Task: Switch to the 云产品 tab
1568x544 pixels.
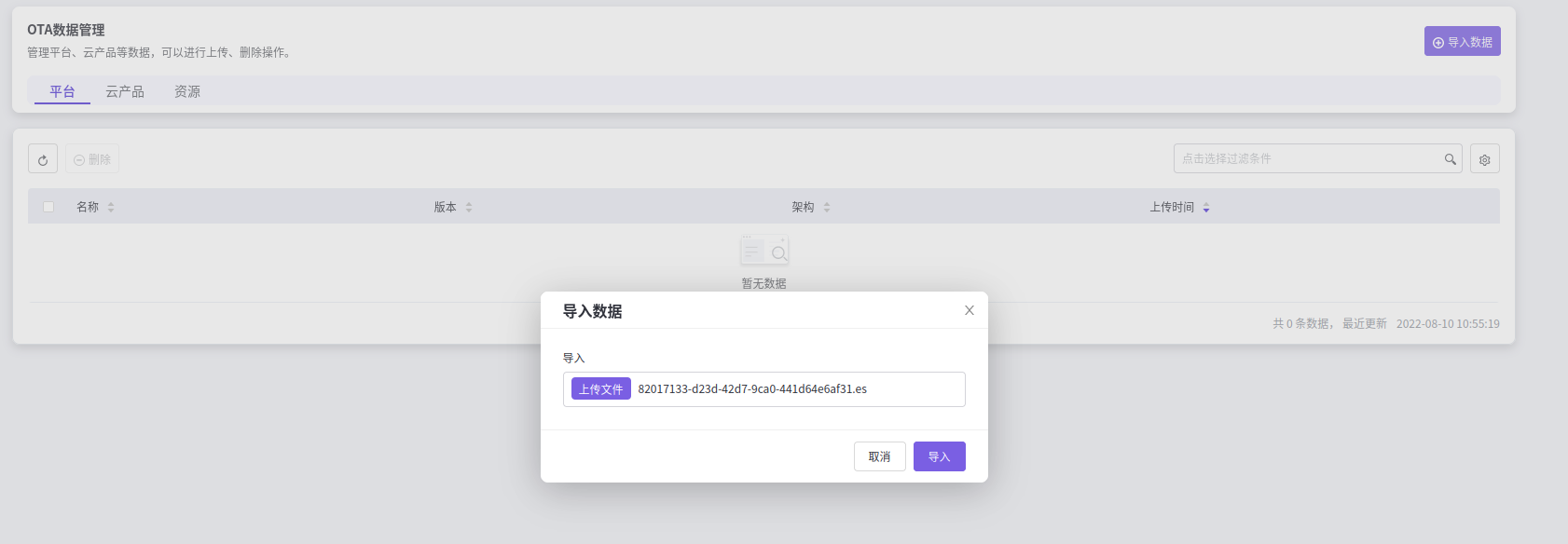Action: 125,91
